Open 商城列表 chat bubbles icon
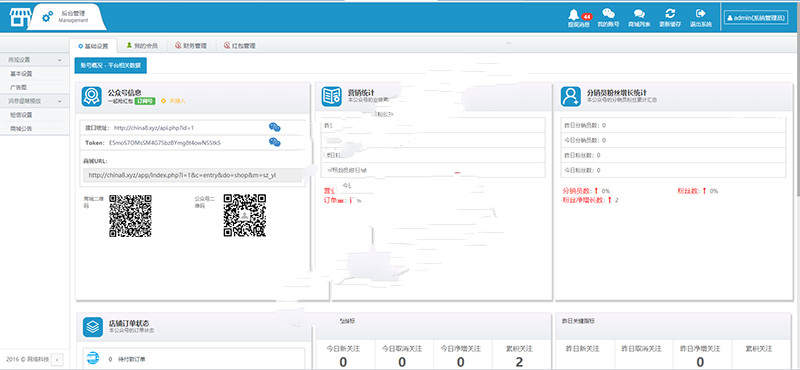The width and height of the screenshot is (800, 370). (x=639, y=18)
